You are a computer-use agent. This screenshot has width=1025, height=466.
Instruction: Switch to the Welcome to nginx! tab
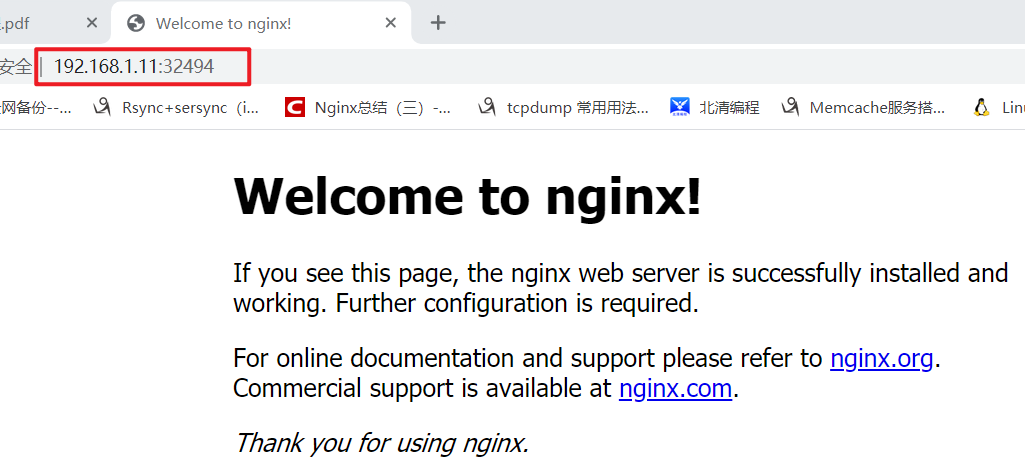[x=261, y=24]
